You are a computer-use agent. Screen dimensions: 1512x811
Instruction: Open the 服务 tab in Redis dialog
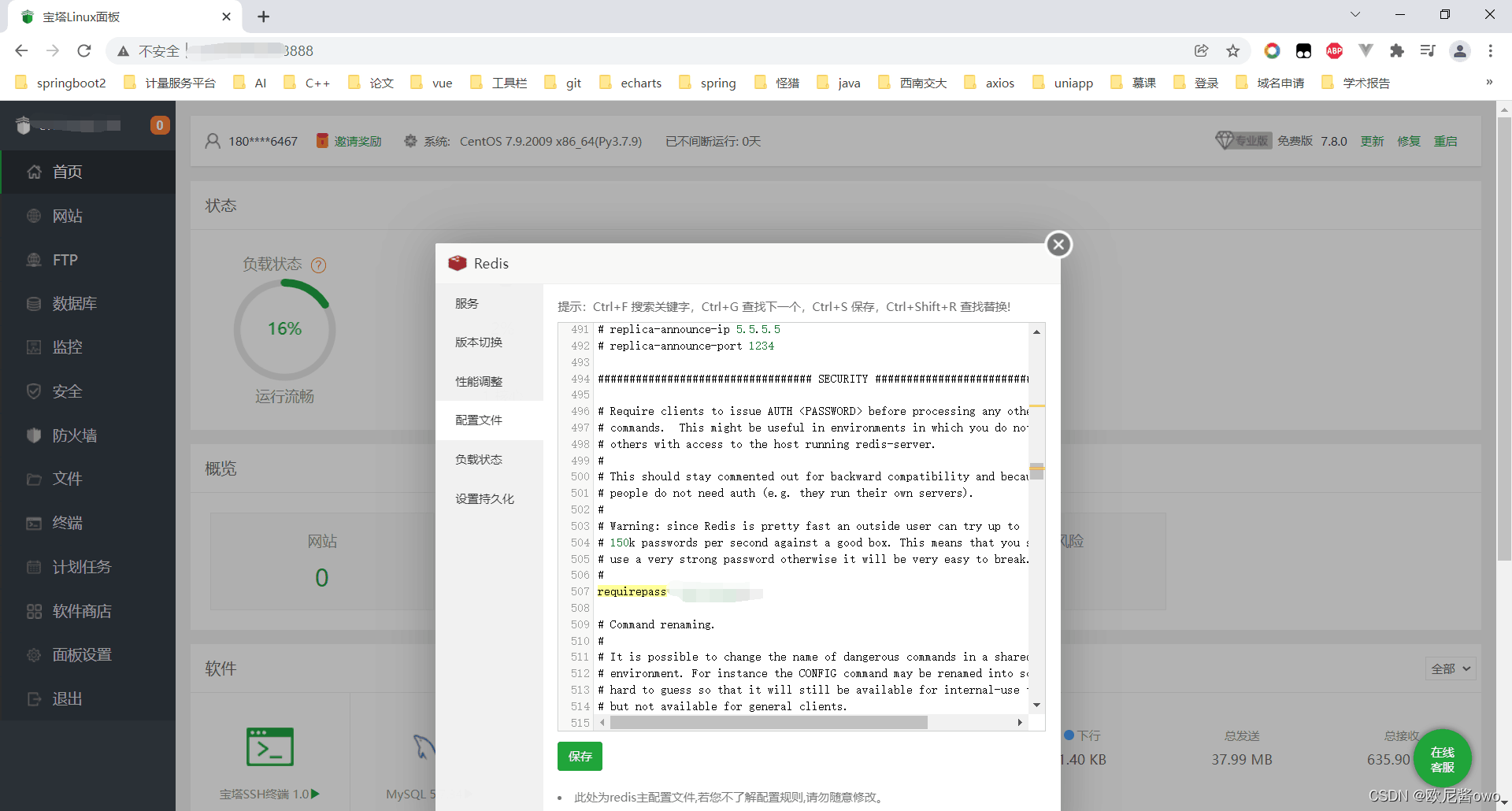(x=489, y=303)
